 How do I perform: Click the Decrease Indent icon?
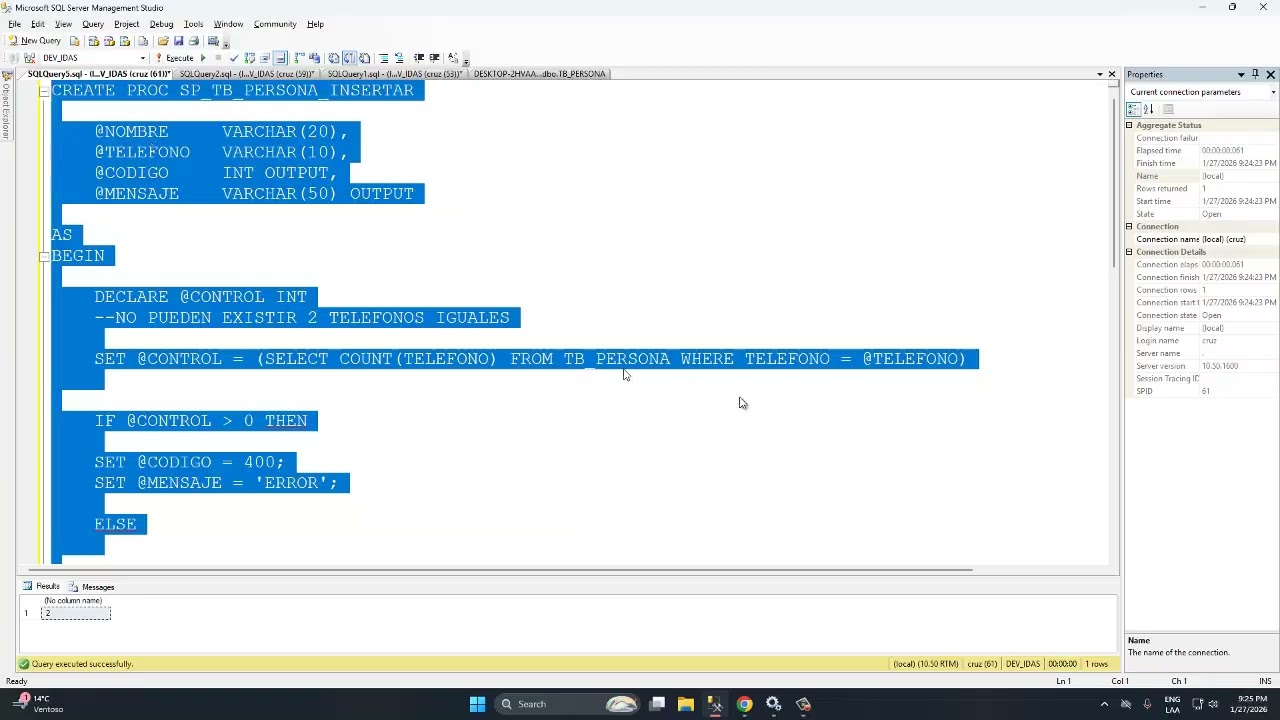419,58
